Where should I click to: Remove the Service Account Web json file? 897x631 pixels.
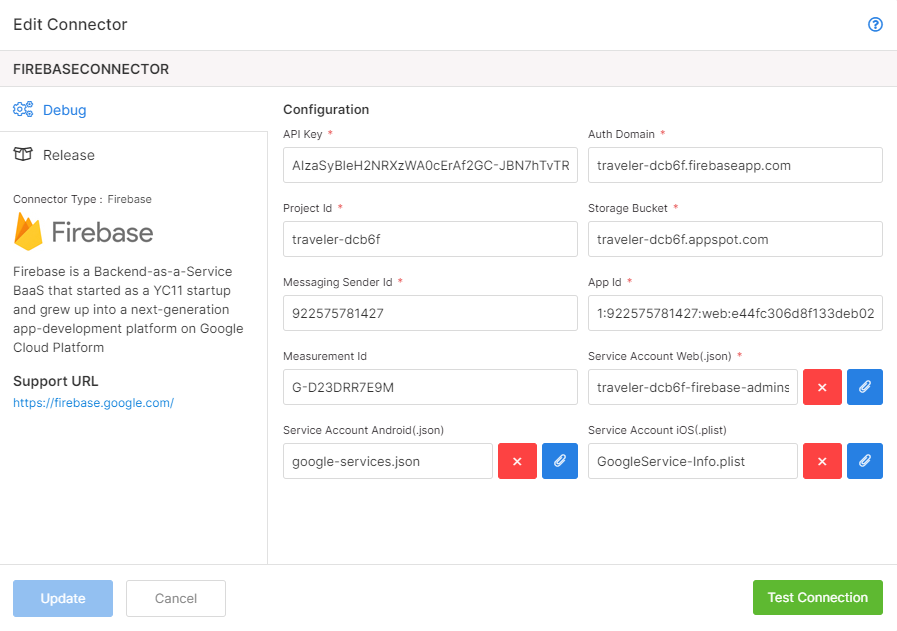[x=822, y=387]
